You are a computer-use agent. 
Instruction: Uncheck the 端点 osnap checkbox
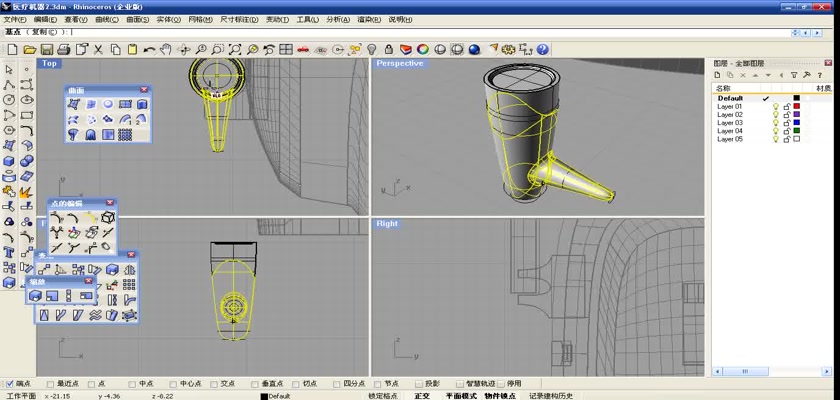10,384
